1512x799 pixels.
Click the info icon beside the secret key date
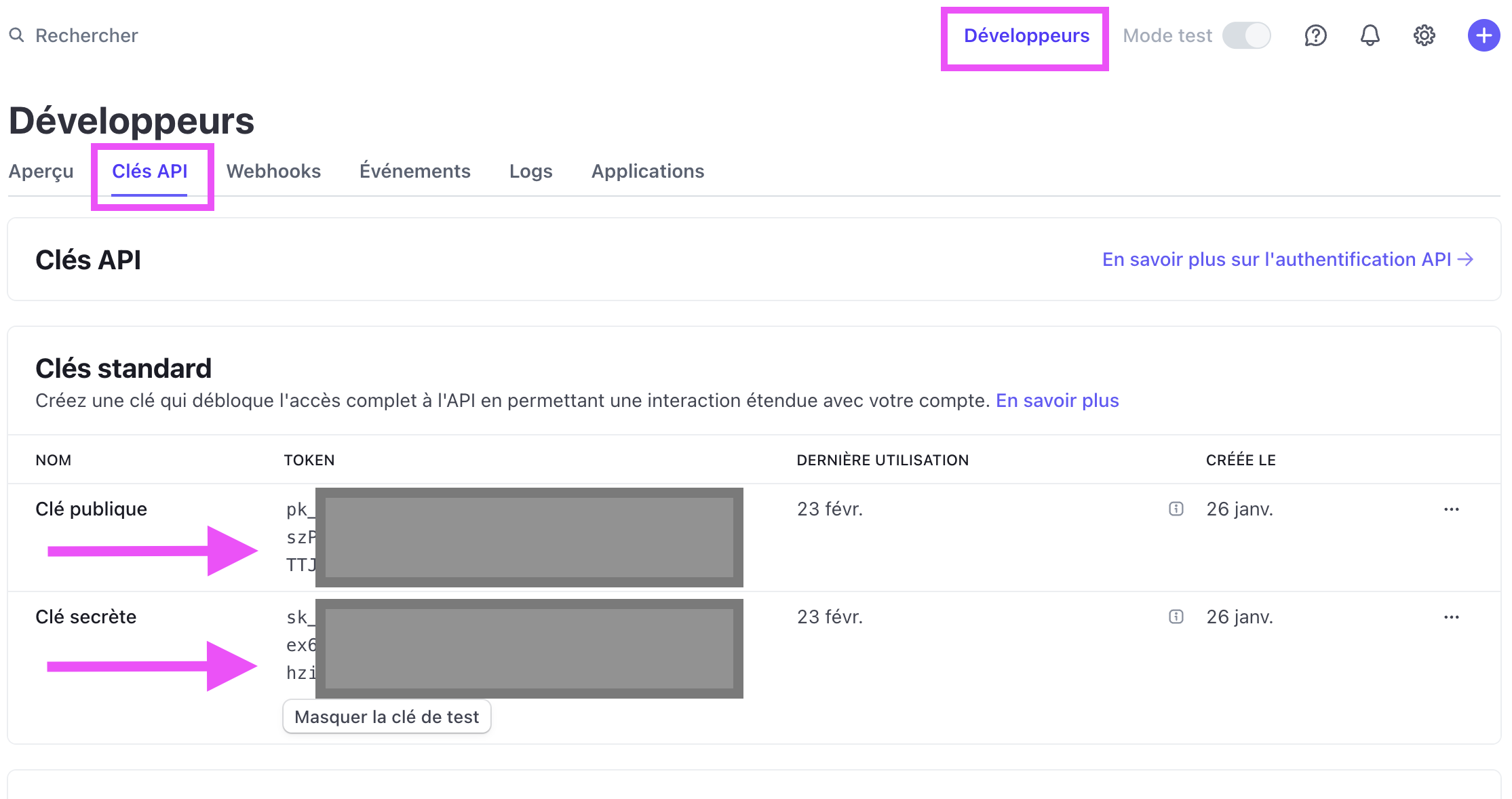[x=1176, y=616]
